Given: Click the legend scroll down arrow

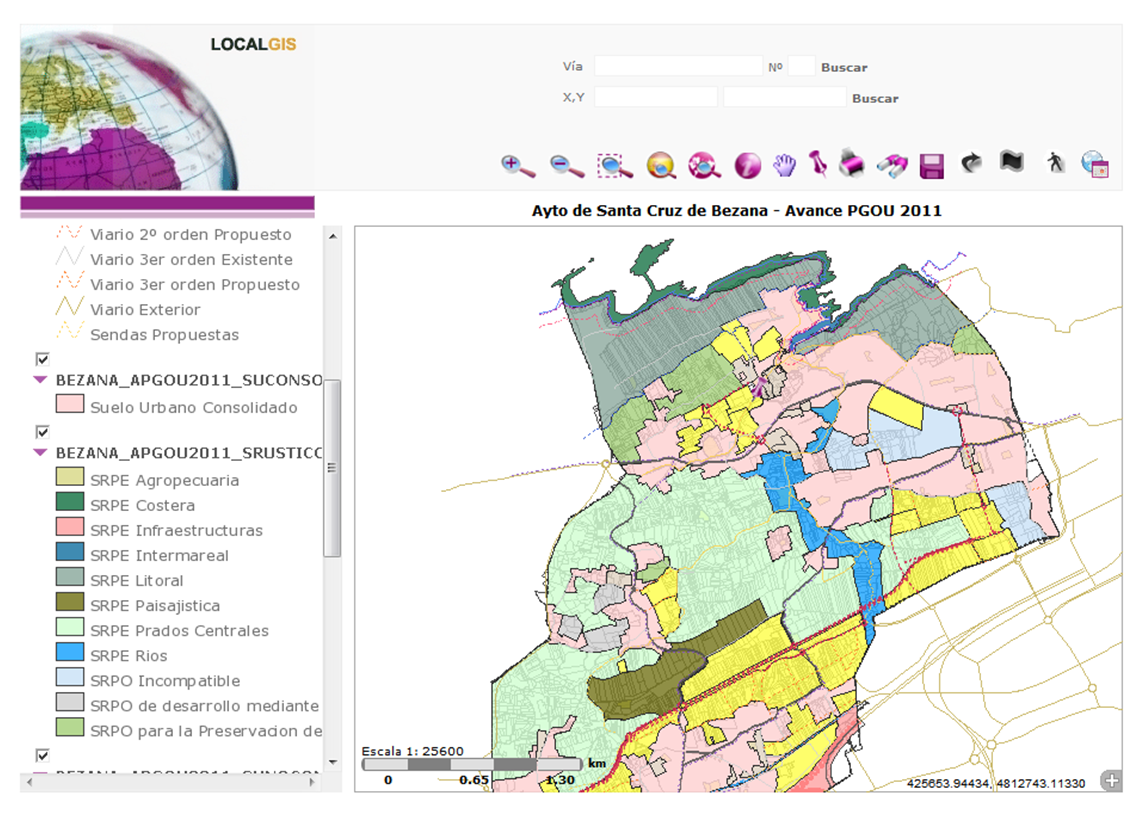Looking at the screenshot, I should [x=333, y=763].
